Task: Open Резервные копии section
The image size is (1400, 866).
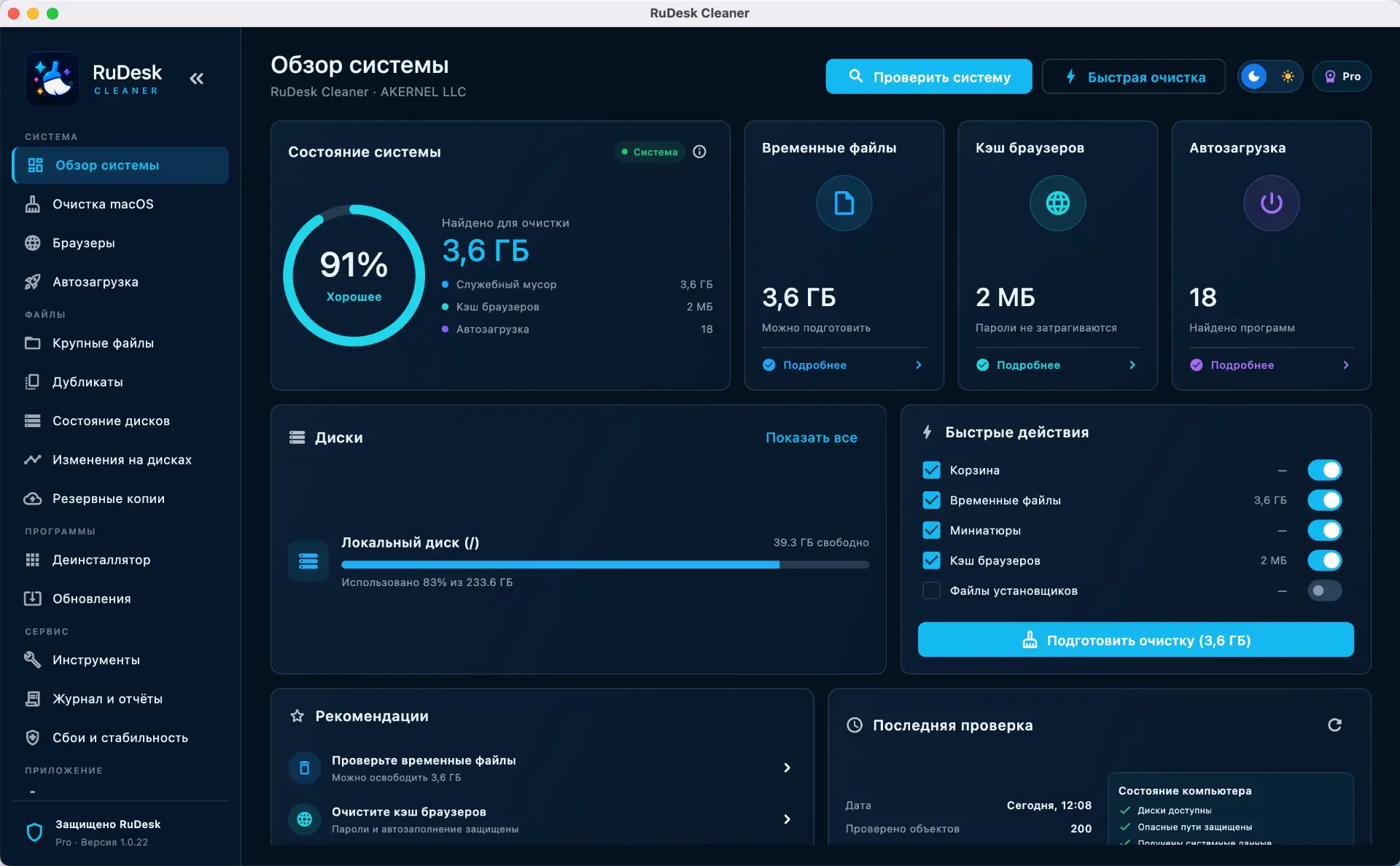Action: 120,499
